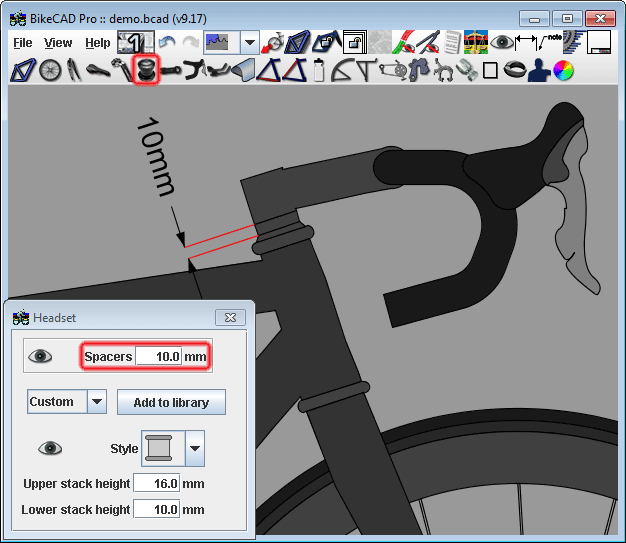The width and height of the screenshot is (626, 543).
Task: Click the eye icon in top toolbar
Action: (501, 42)
